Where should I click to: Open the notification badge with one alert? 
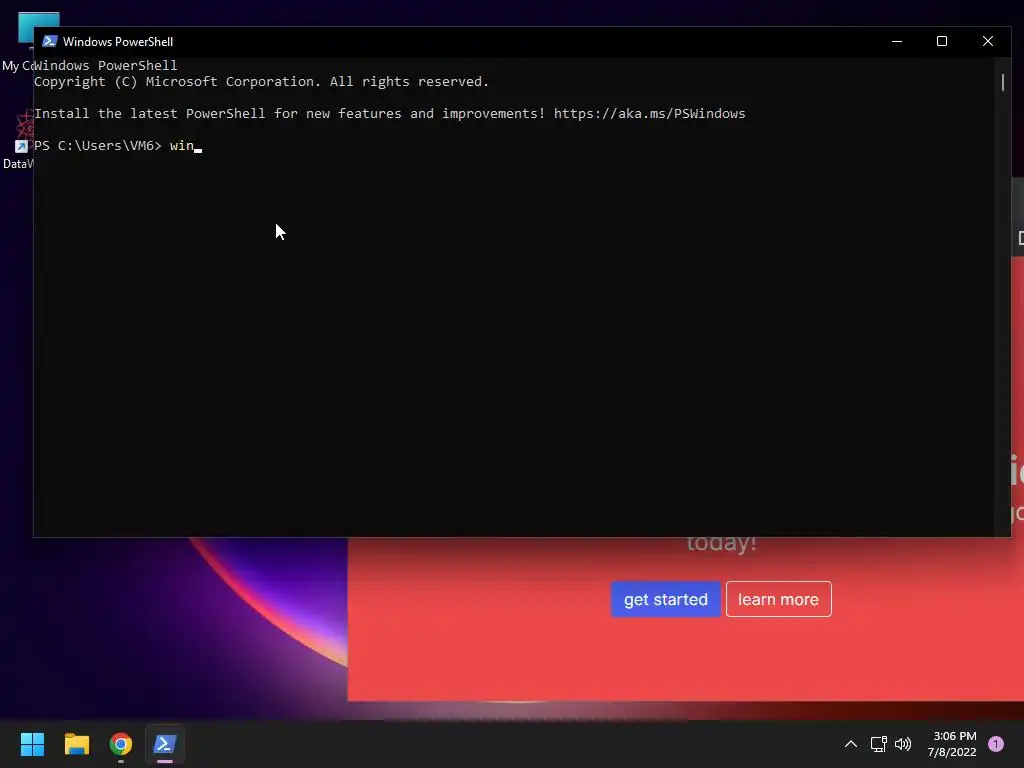(996, 743)
